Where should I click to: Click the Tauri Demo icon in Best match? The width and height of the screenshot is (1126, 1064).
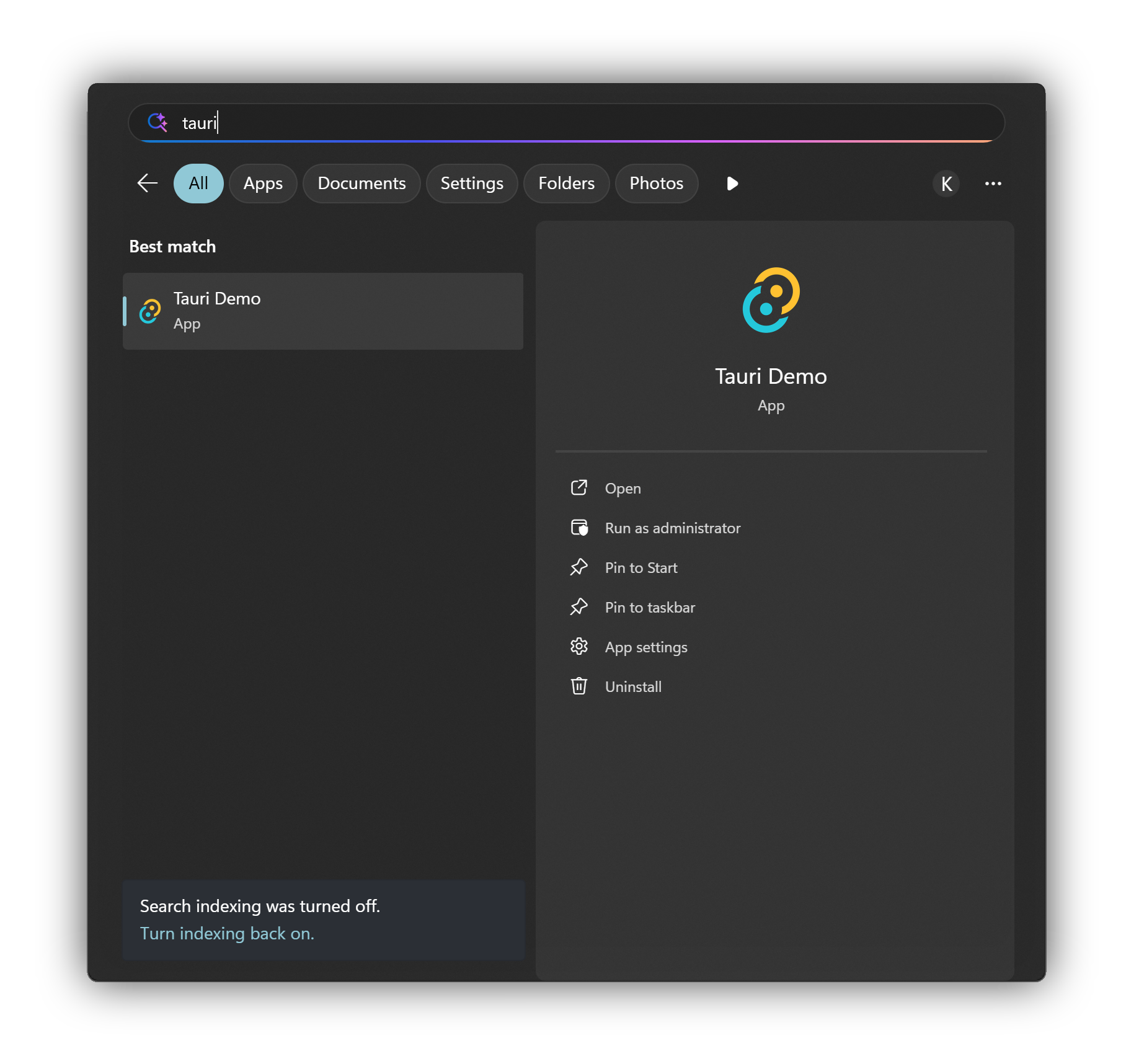point(150,311)
